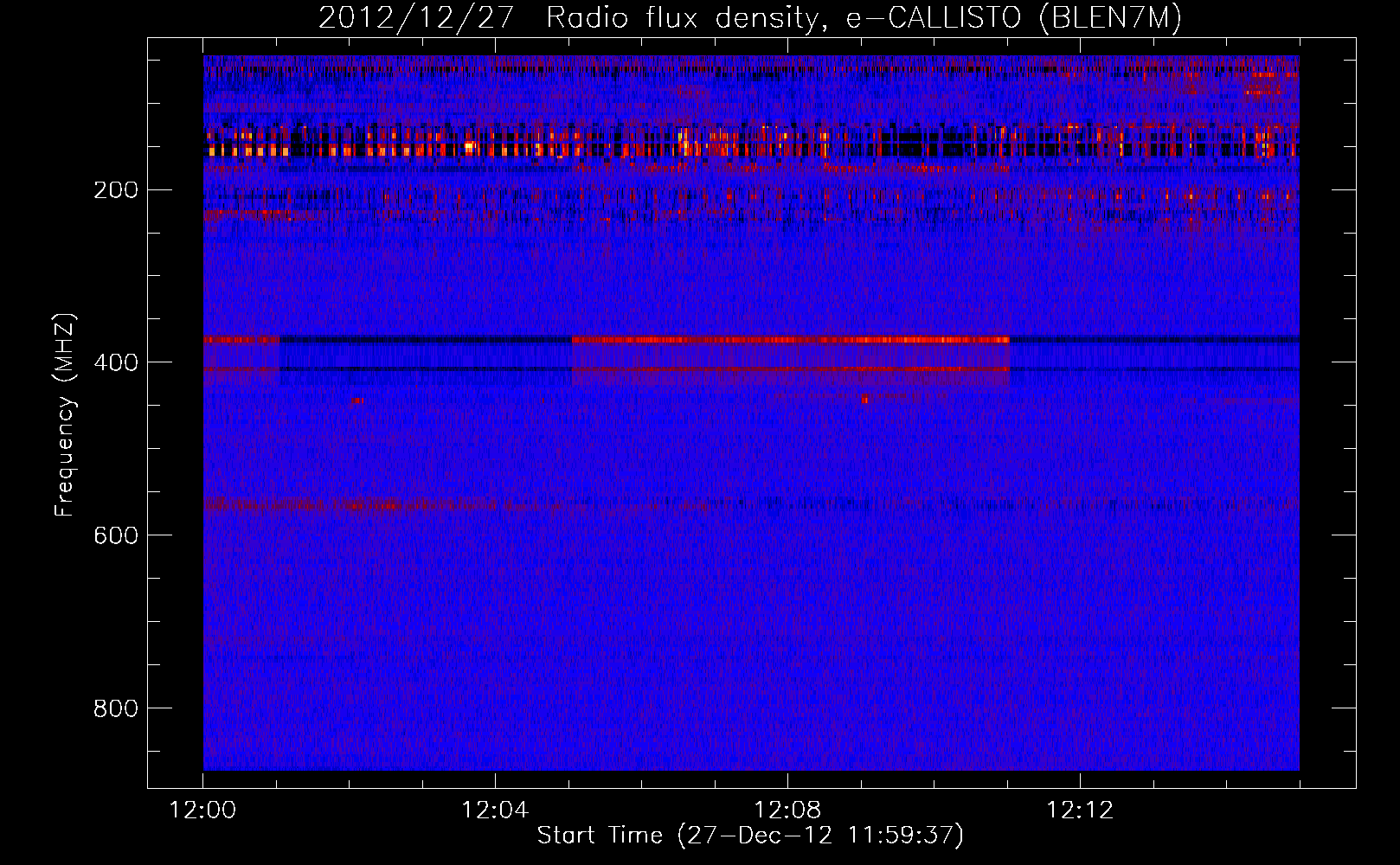Click the '12:04' time tick label
Screen dimensions: 1400x865
(495, 811)
